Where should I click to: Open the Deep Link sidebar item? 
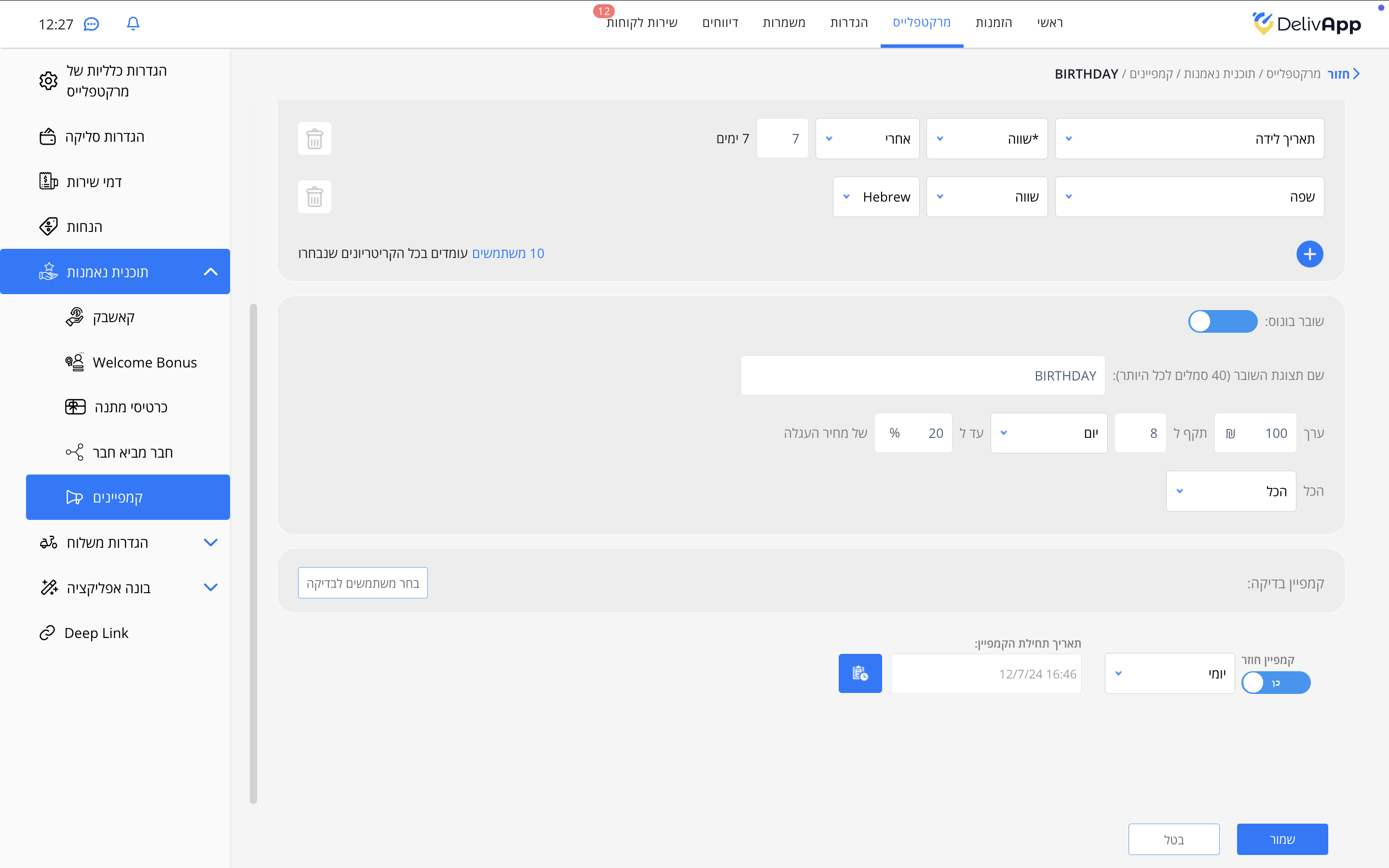click(x=96, y=633)
